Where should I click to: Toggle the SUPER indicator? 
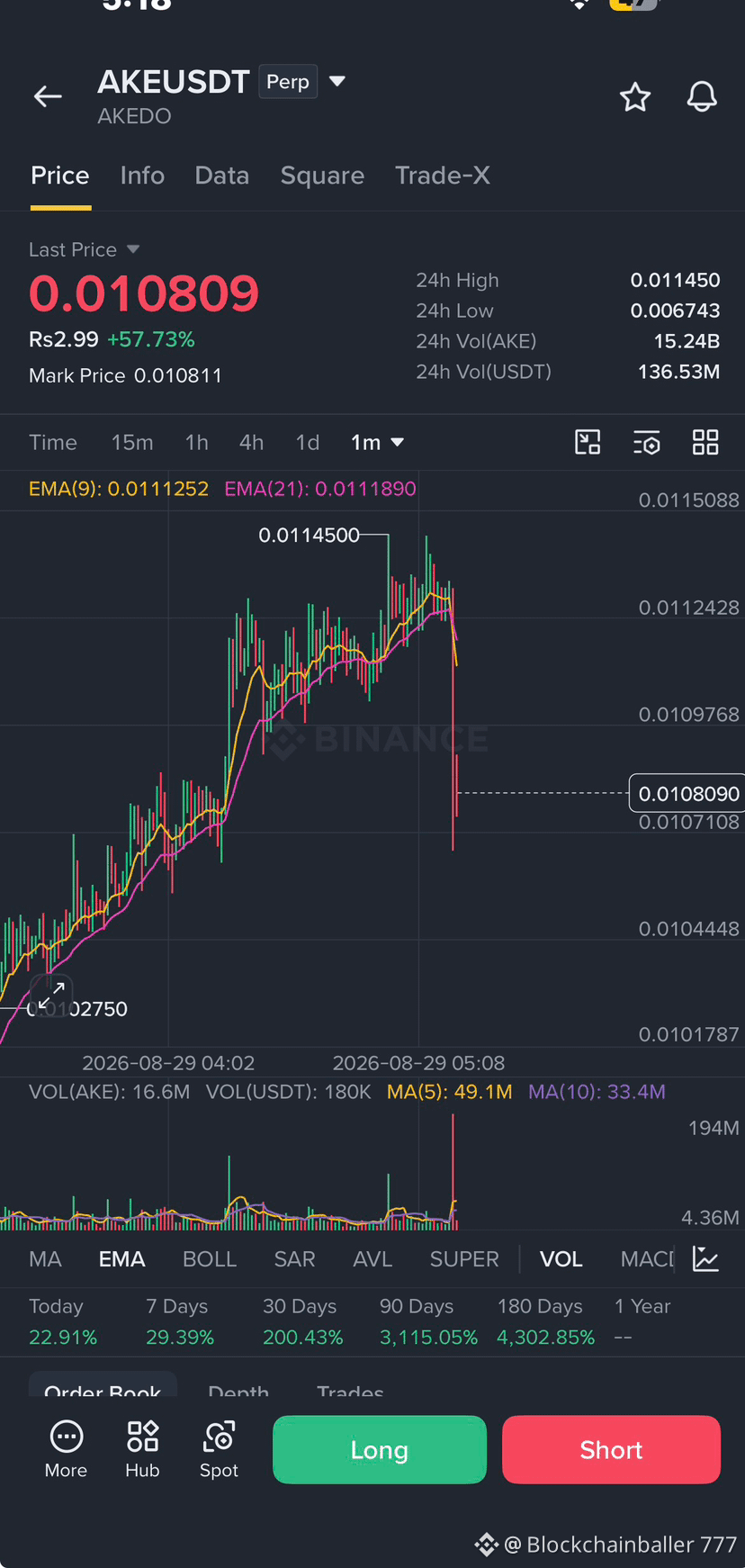(464, 1259)
